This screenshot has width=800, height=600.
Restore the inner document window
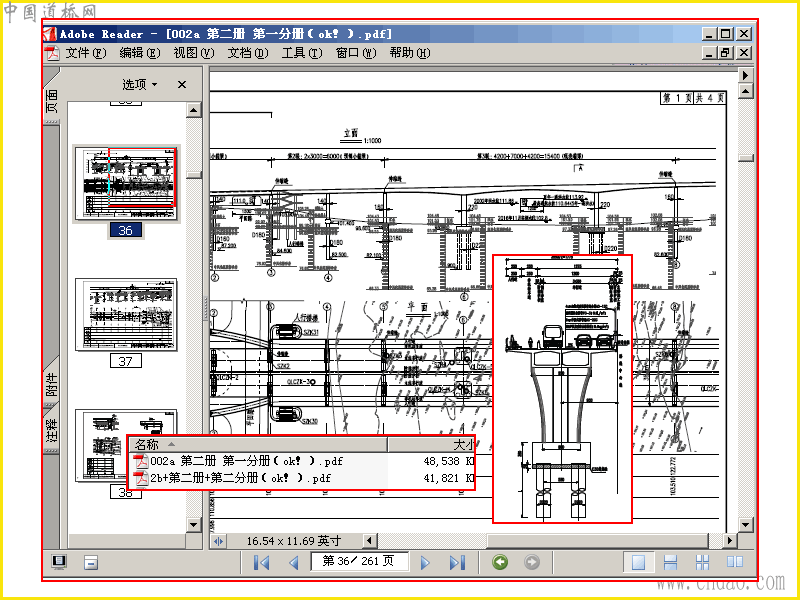coord(726,53)
